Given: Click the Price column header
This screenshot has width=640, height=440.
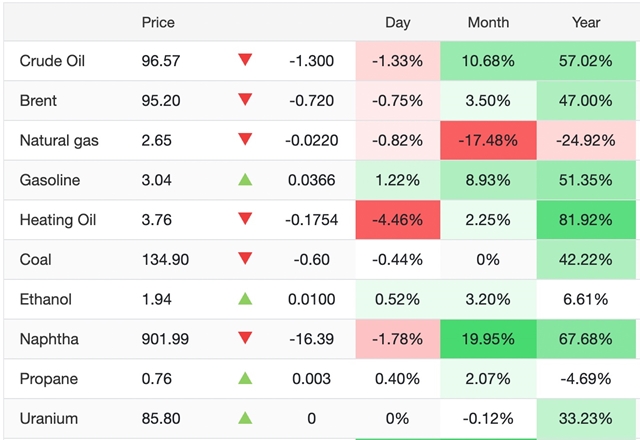Looking at the screenshot, I should click(x=158, y=22).
